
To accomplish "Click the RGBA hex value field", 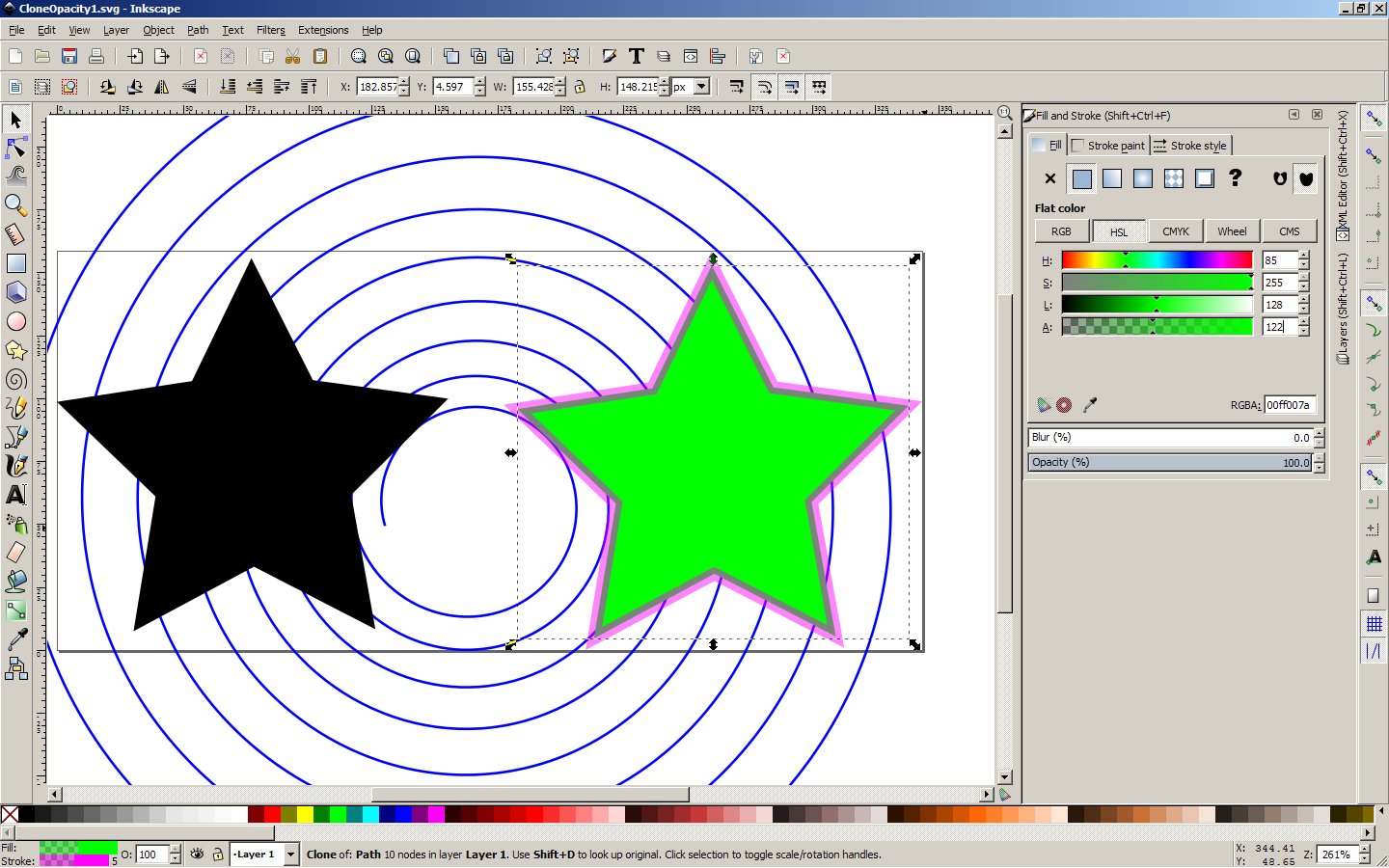I will [x=1290, y=405].
